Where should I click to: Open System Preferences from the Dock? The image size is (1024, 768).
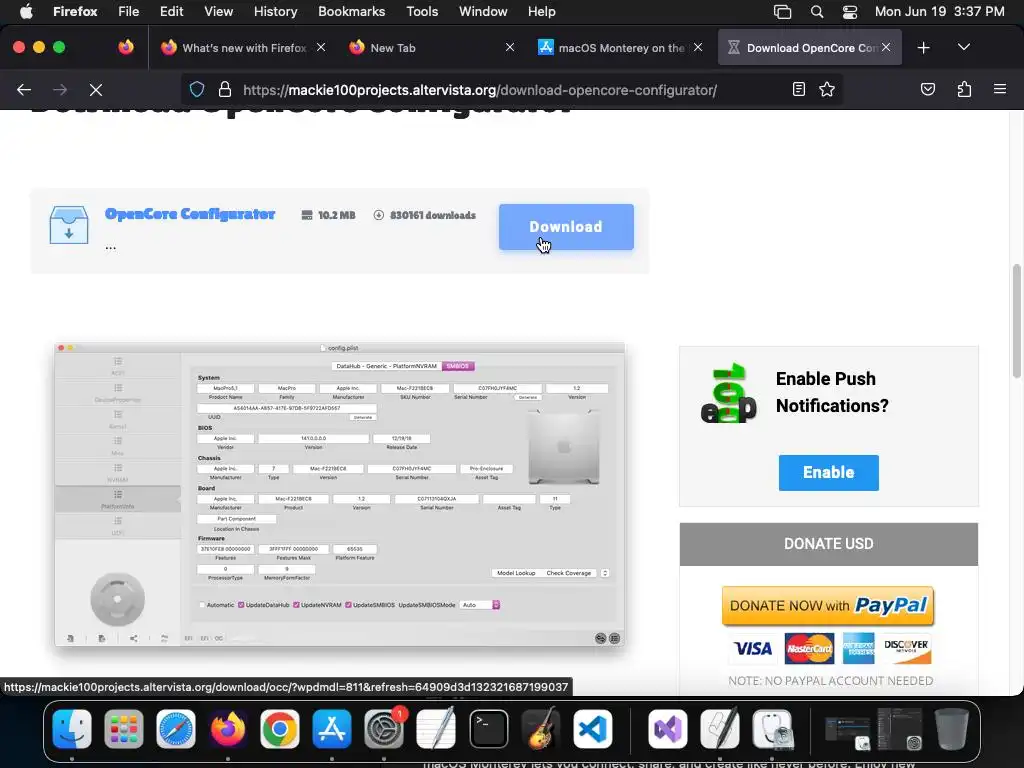pos(384,728)
